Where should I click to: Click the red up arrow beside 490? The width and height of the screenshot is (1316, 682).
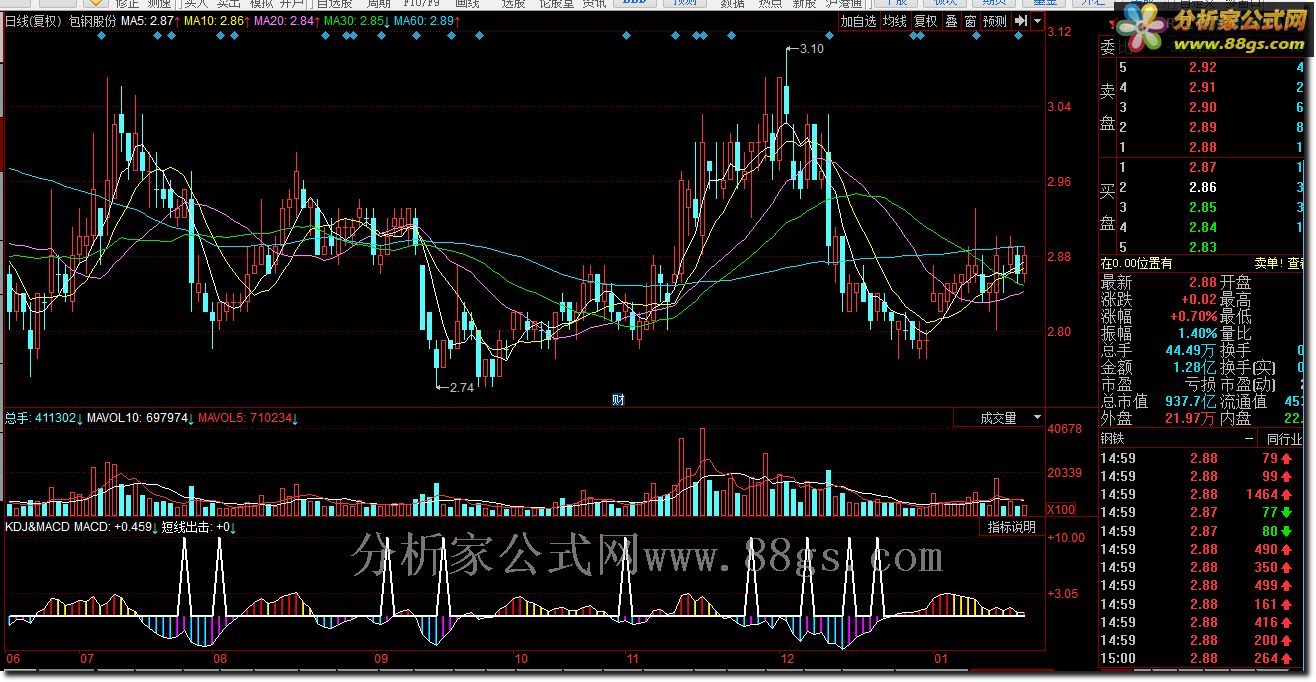click(1289, 549)
